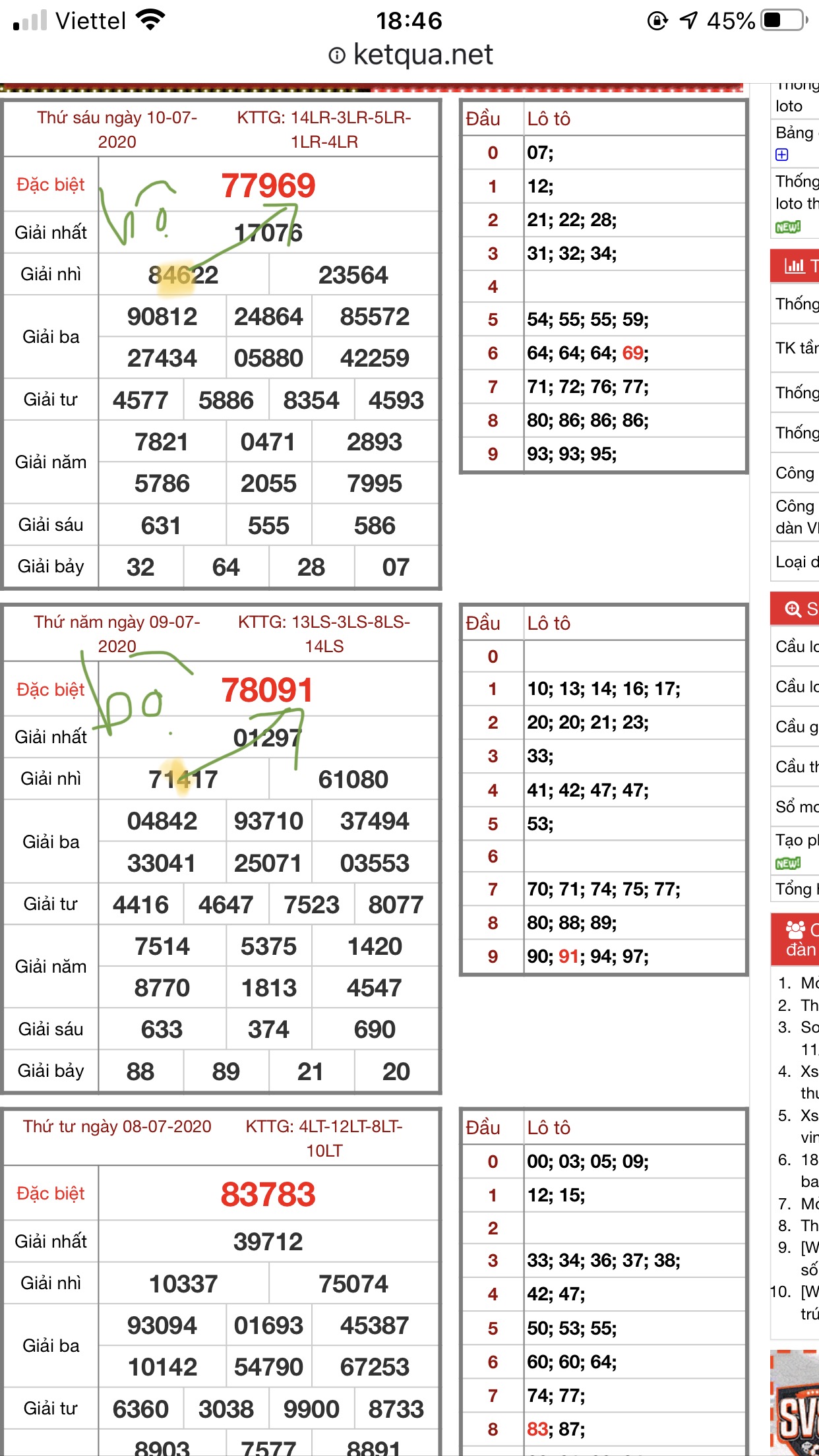
Task: Select the 18:46 clock in status bar
Action: (x=409, y=21)
